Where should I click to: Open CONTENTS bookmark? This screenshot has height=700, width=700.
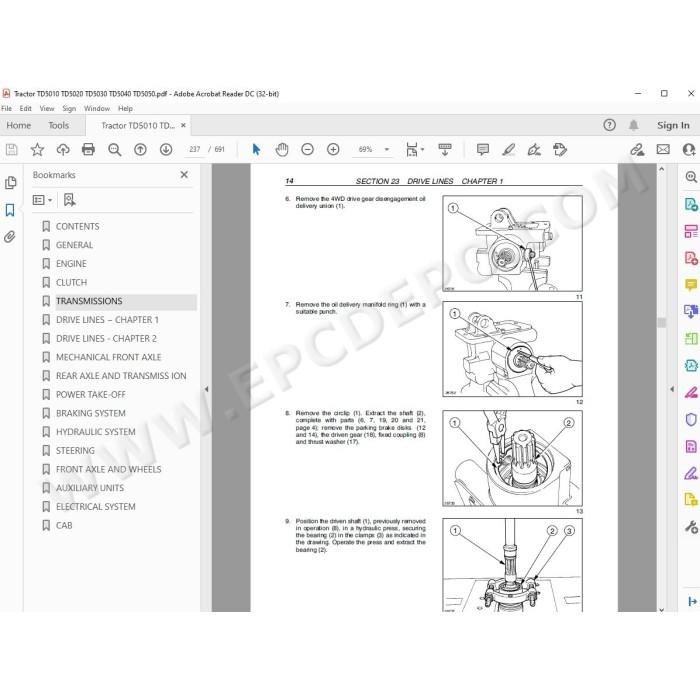78,226
